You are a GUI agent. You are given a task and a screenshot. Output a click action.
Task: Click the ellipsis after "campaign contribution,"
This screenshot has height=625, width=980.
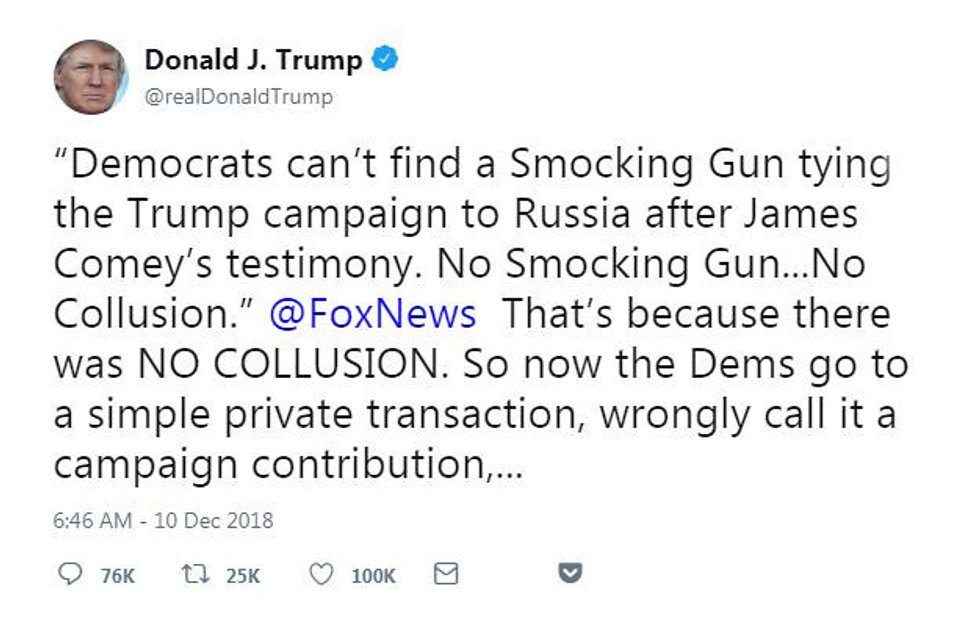pyautogui.click(x=508, y=465)
